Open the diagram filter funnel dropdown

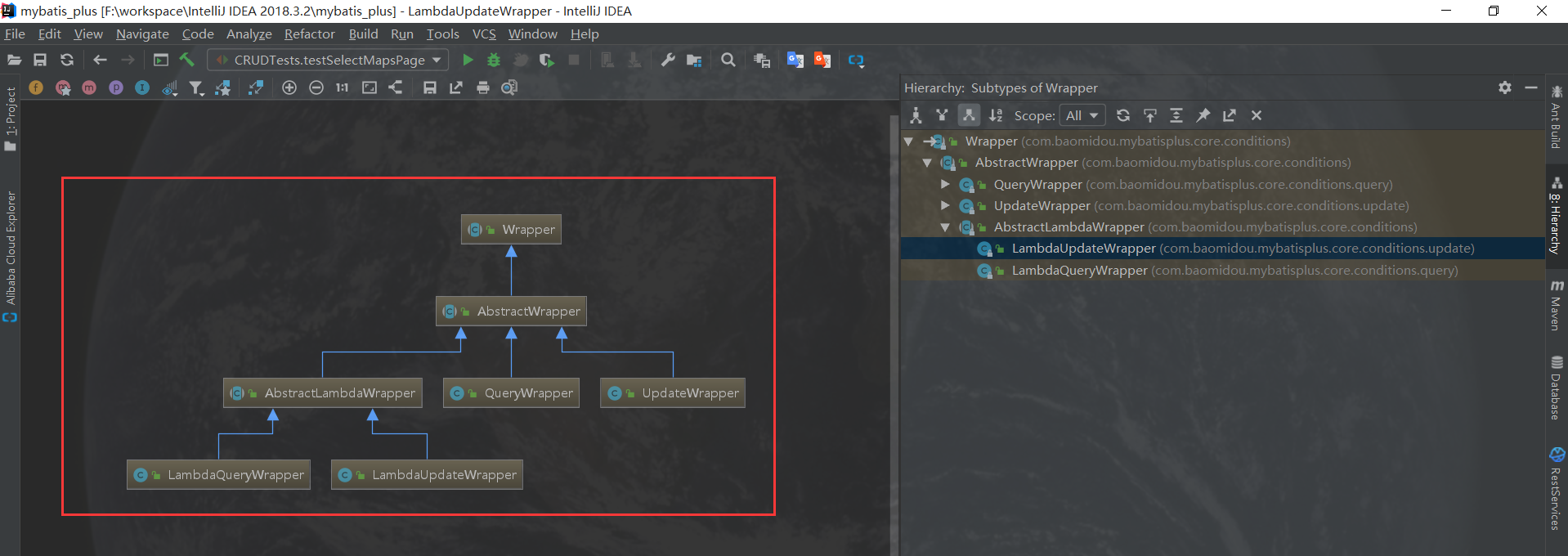pyautogui.click(x=196, y=87)
